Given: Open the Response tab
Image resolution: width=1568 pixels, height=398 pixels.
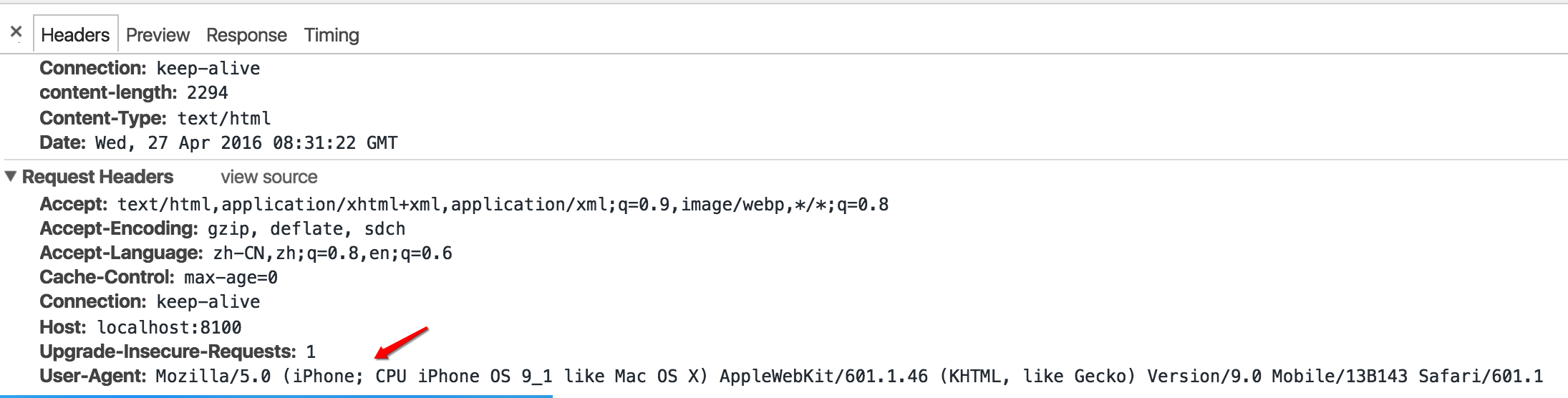Looking at the screenshot, I should 246,35.
